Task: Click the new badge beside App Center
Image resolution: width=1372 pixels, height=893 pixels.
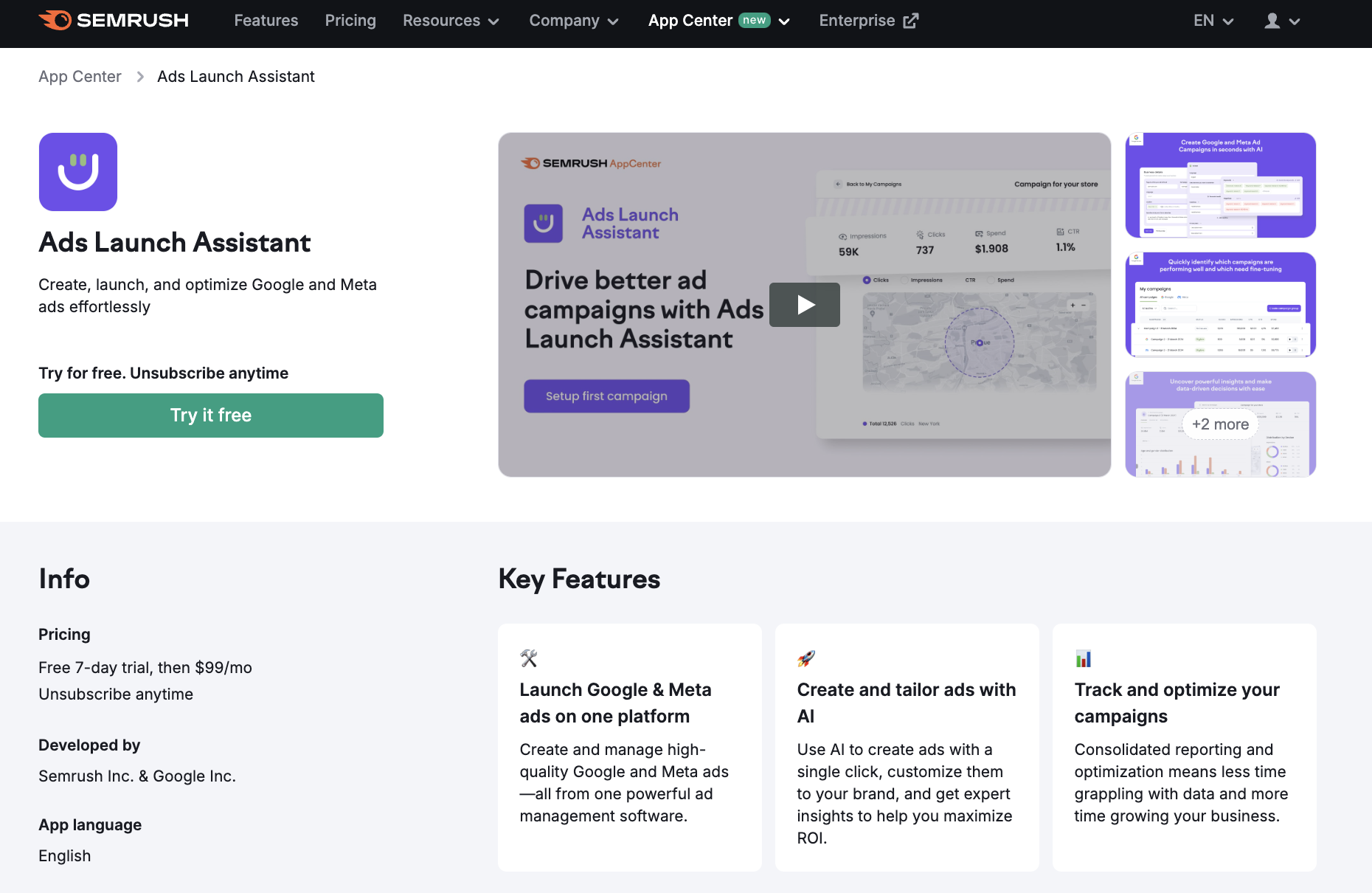Action: (755, 21)
